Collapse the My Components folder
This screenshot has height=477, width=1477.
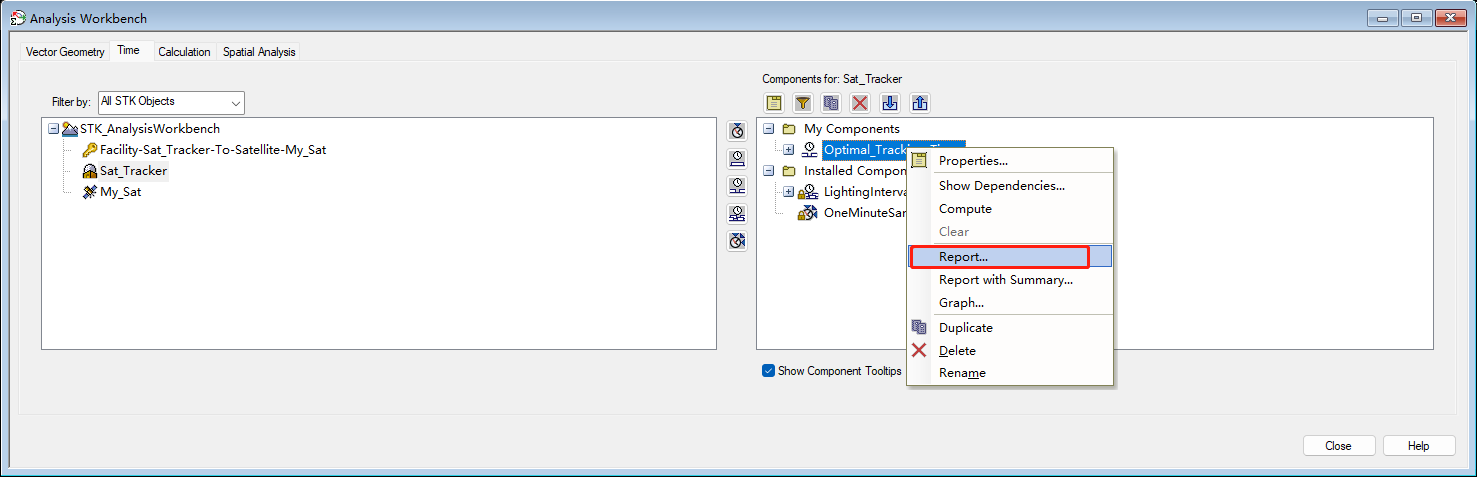767,129
